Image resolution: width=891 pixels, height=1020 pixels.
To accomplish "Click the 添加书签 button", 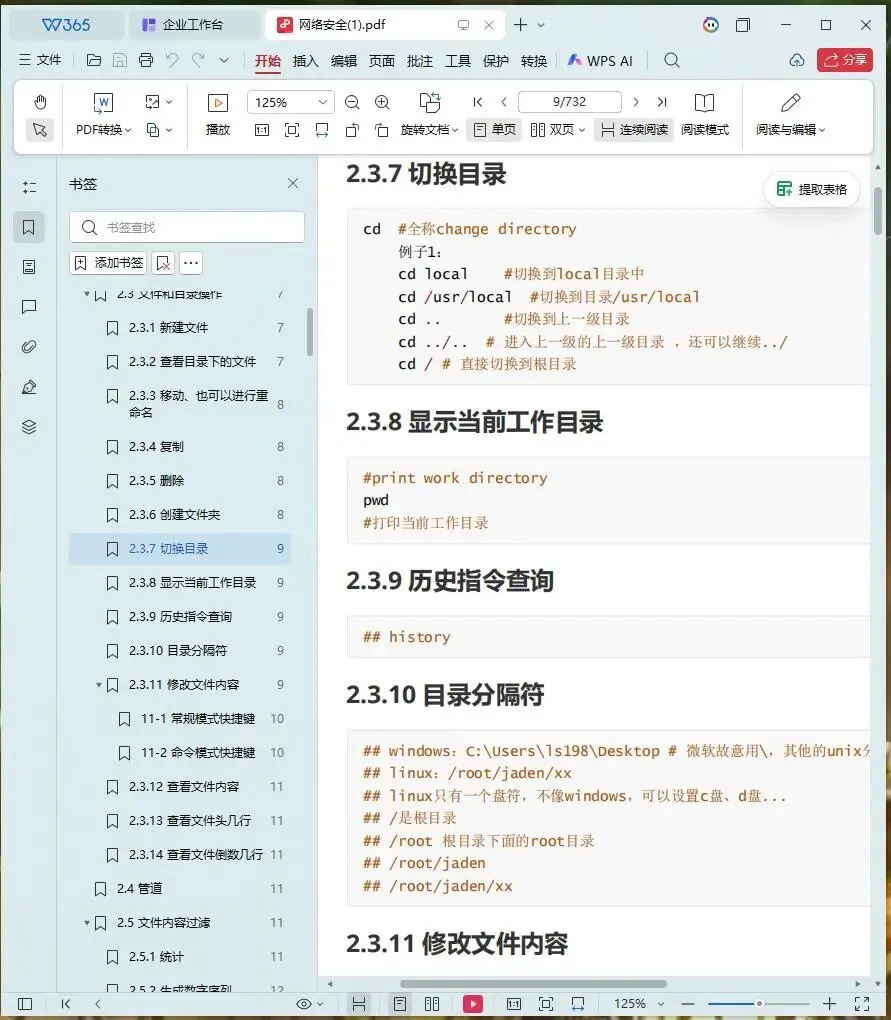I will tap(108, 263).
